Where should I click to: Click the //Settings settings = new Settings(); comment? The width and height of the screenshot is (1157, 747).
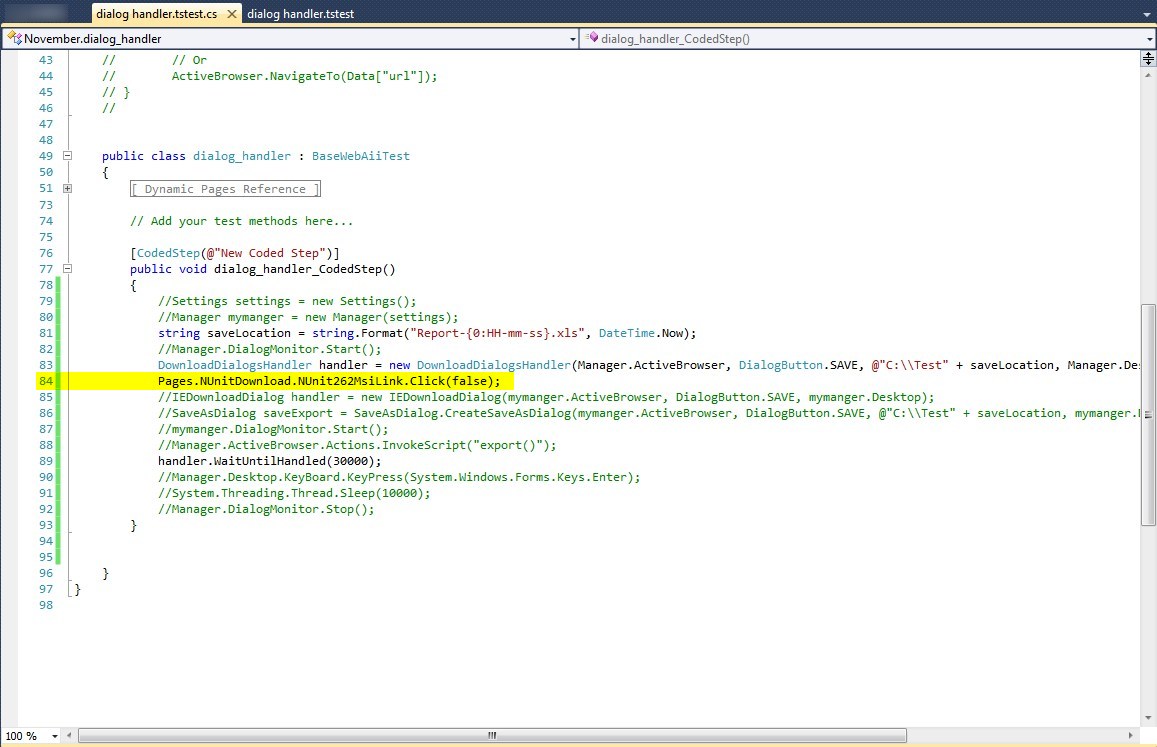click(x=287, y=301)
